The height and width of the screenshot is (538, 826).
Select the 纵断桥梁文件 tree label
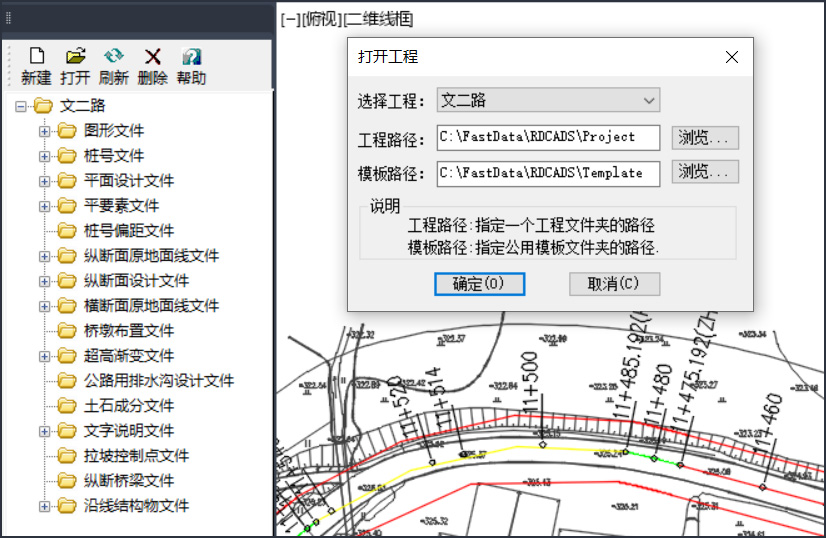coord(129,481)
